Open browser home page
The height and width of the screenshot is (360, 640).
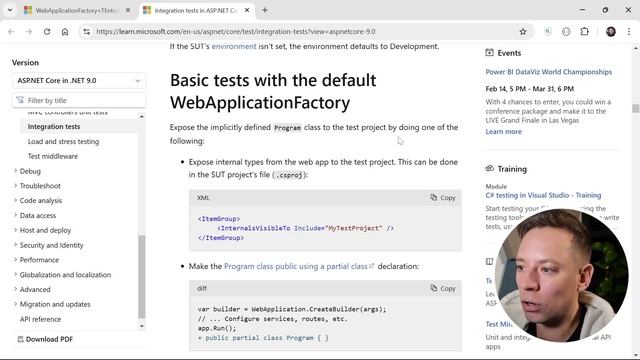click(x=65, y=31)
